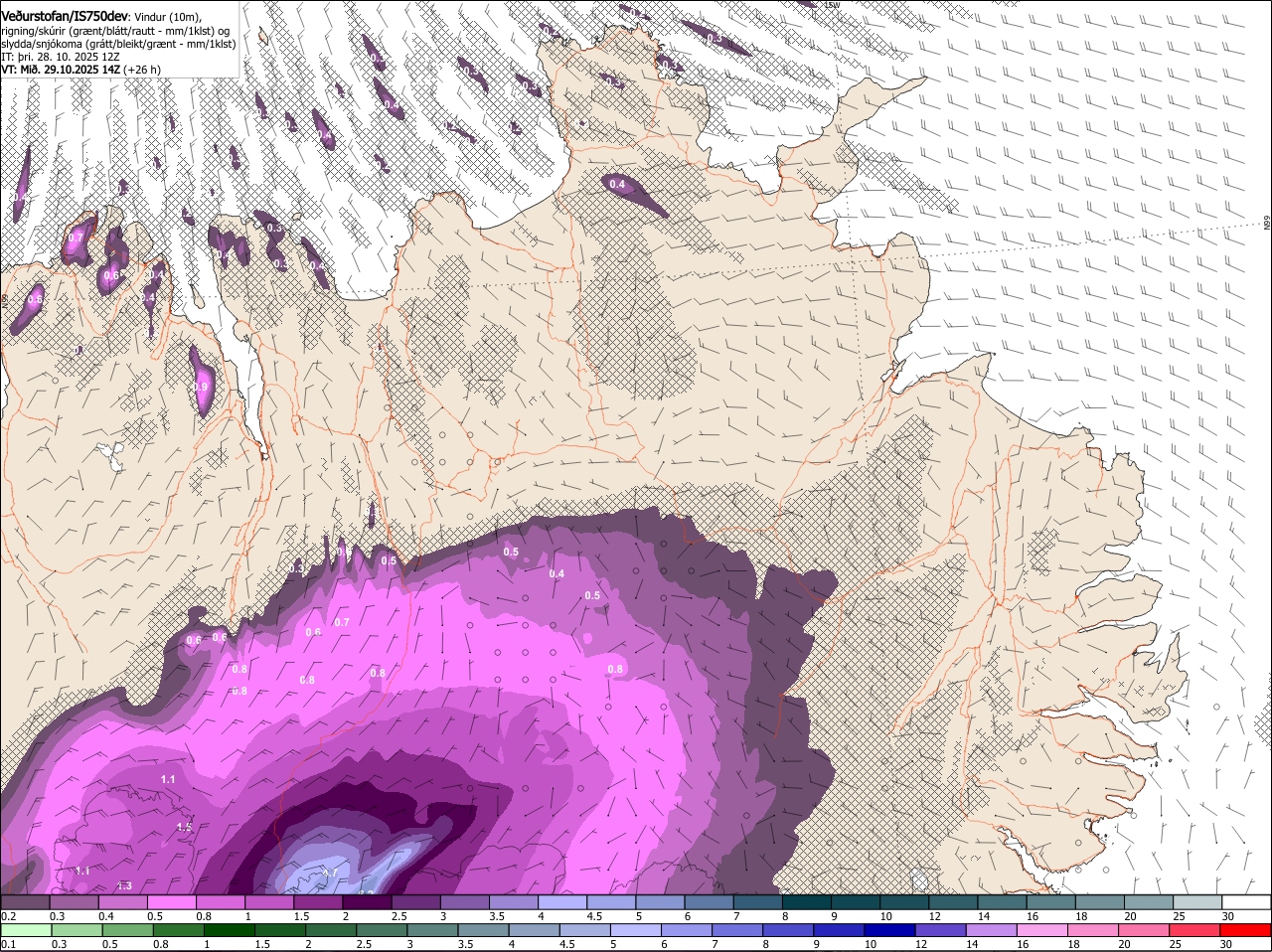Click the 'VT: Mið. 29.10.2025 14Z' valid time

pyautogui.click(x=61, y=71)
